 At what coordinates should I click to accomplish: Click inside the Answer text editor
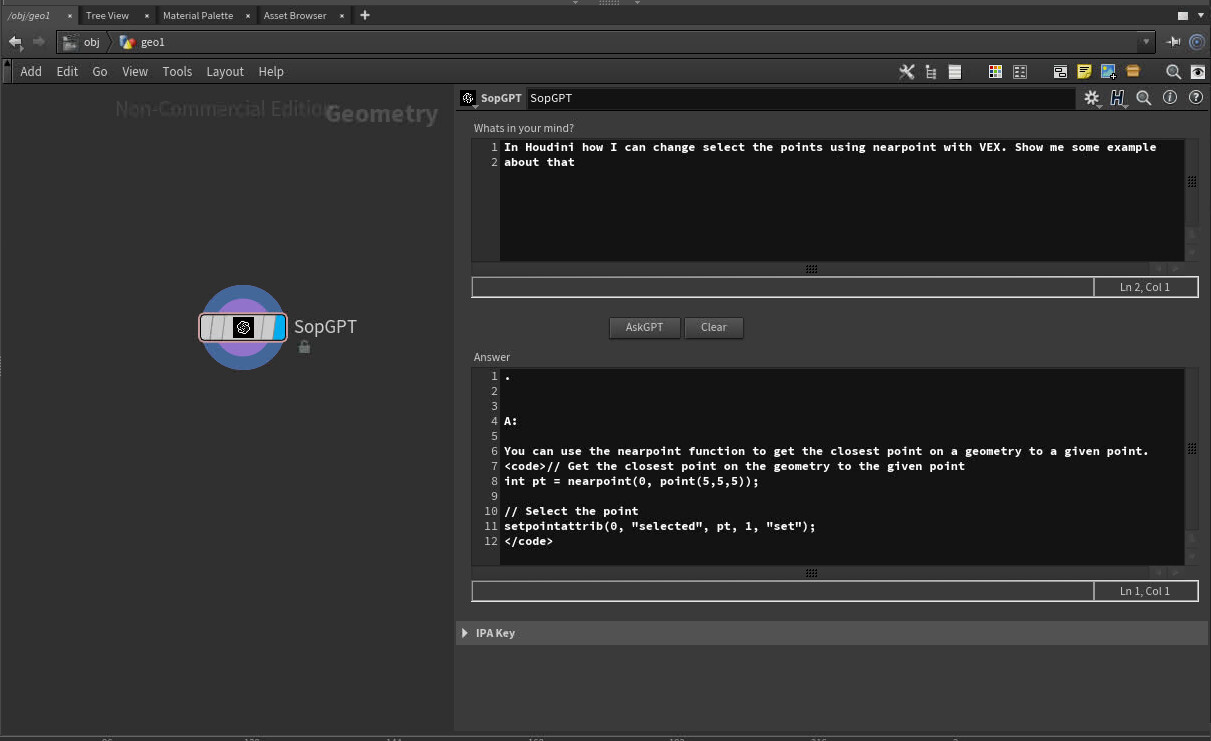(x=842, y=466)
